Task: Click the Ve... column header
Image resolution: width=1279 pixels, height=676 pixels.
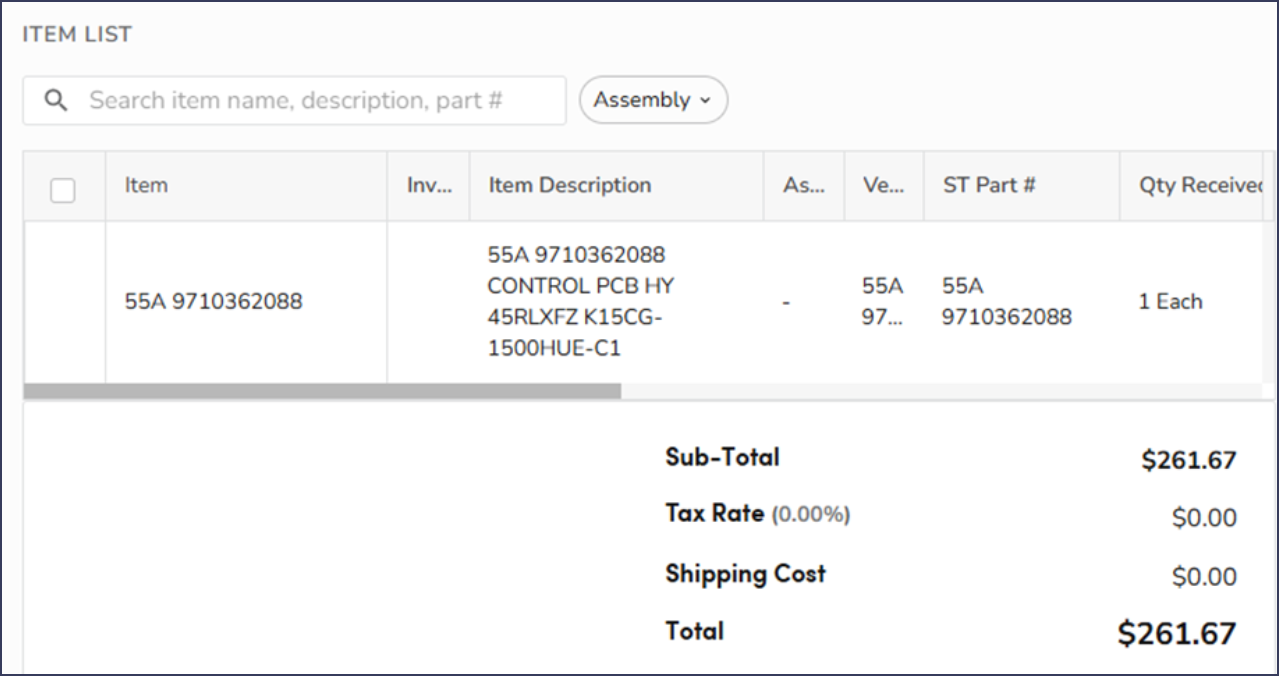Action: tap(884, 185)
